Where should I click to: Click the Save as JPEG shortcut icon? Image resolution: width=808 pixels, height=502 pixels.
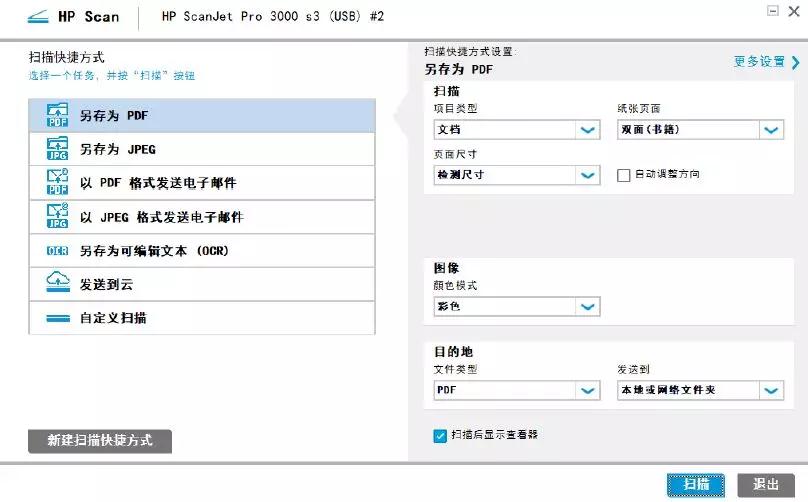(x=57, y=148)
